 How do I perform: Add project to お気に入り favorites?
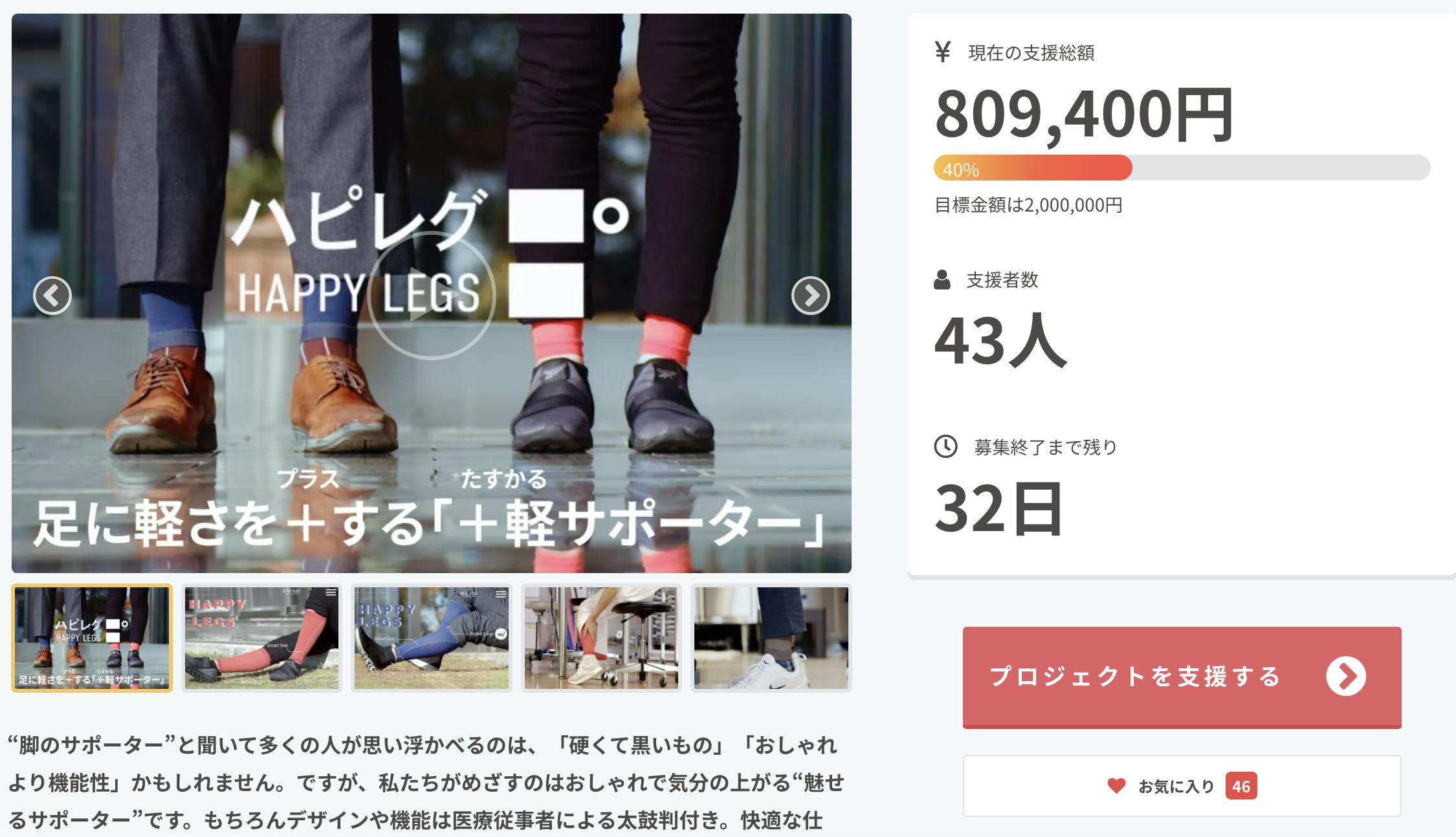coord(1182,786)
